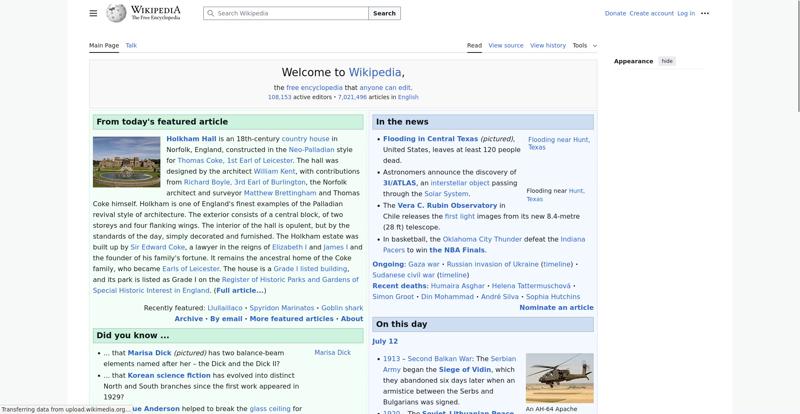The width and height of the screenshot is (800, 414).
Task: Click Create account link
Action: pyautogui.click(x=652, y=13)
